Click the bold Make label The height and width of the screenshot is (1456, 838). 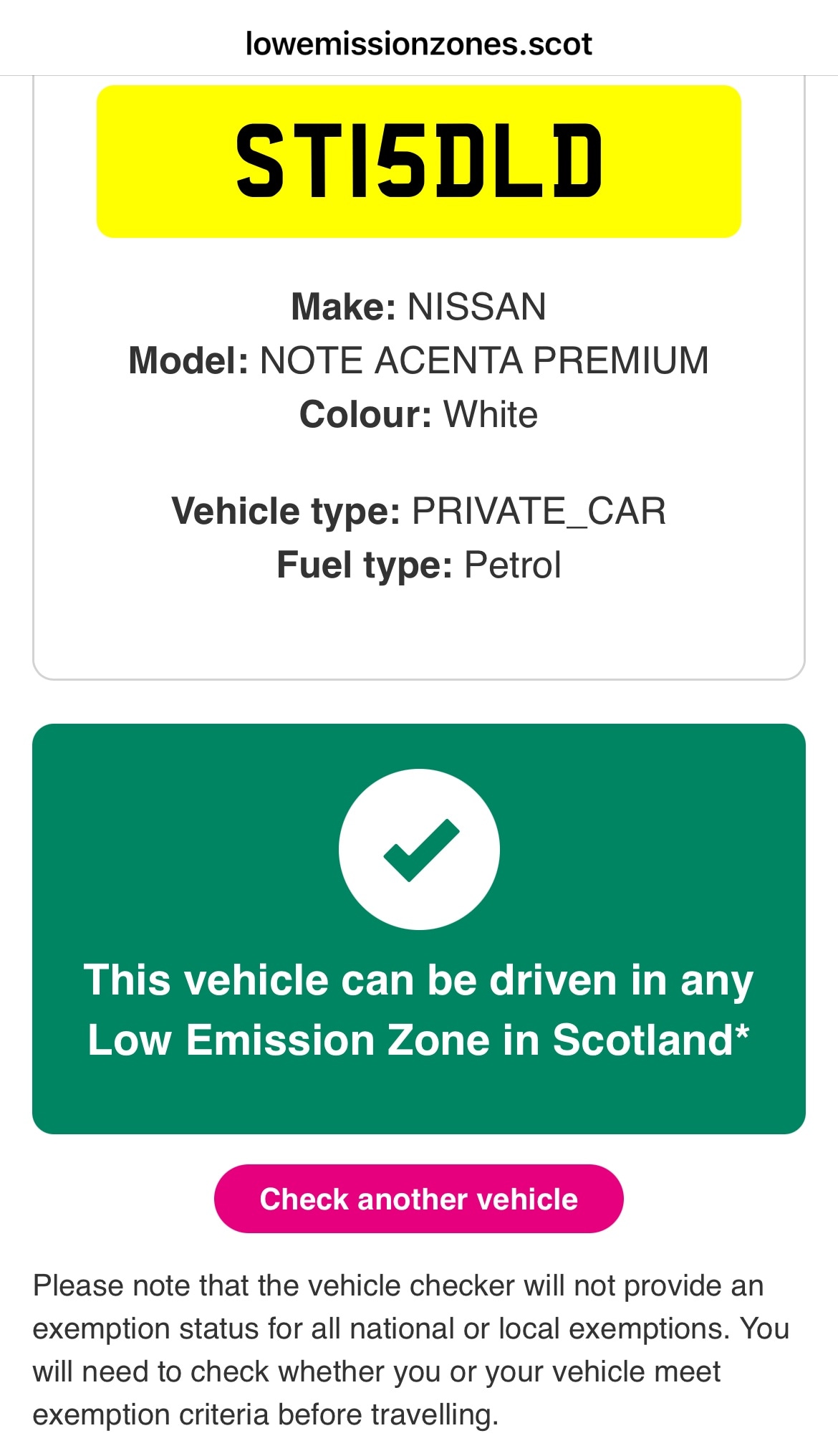coord(343,307)
